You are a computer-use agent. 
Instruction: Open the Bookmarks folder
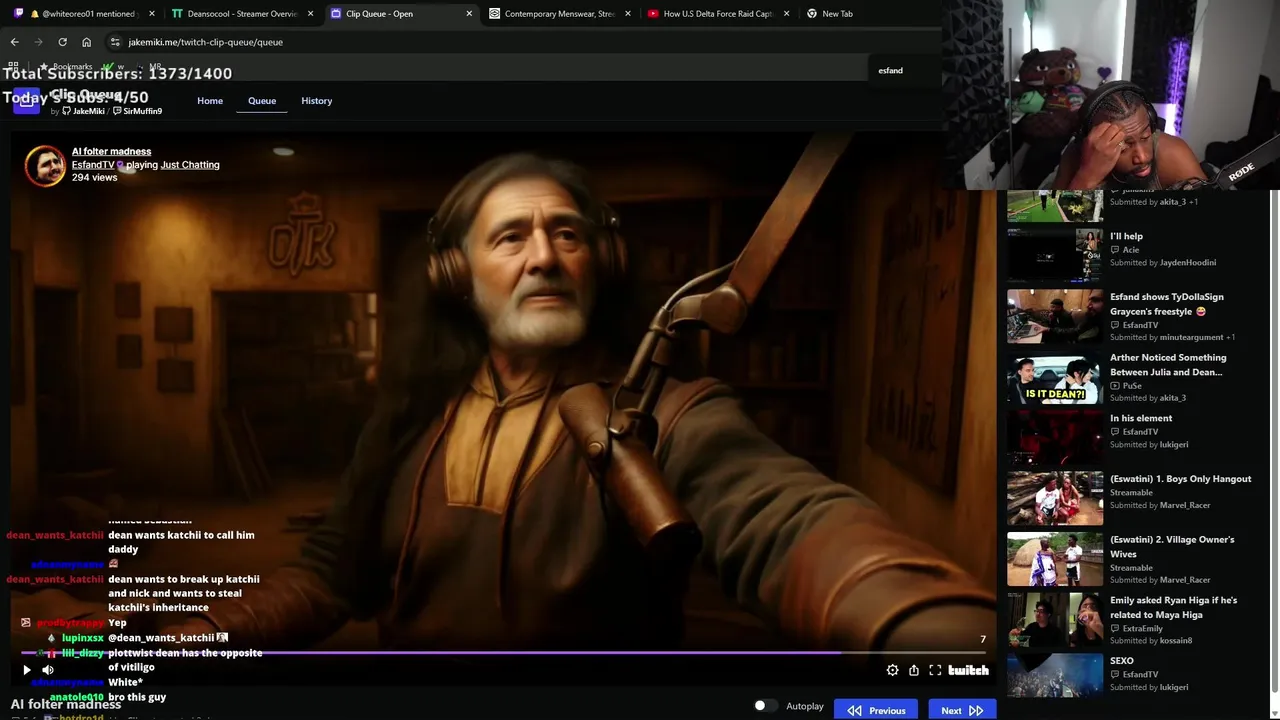(67, 67)
